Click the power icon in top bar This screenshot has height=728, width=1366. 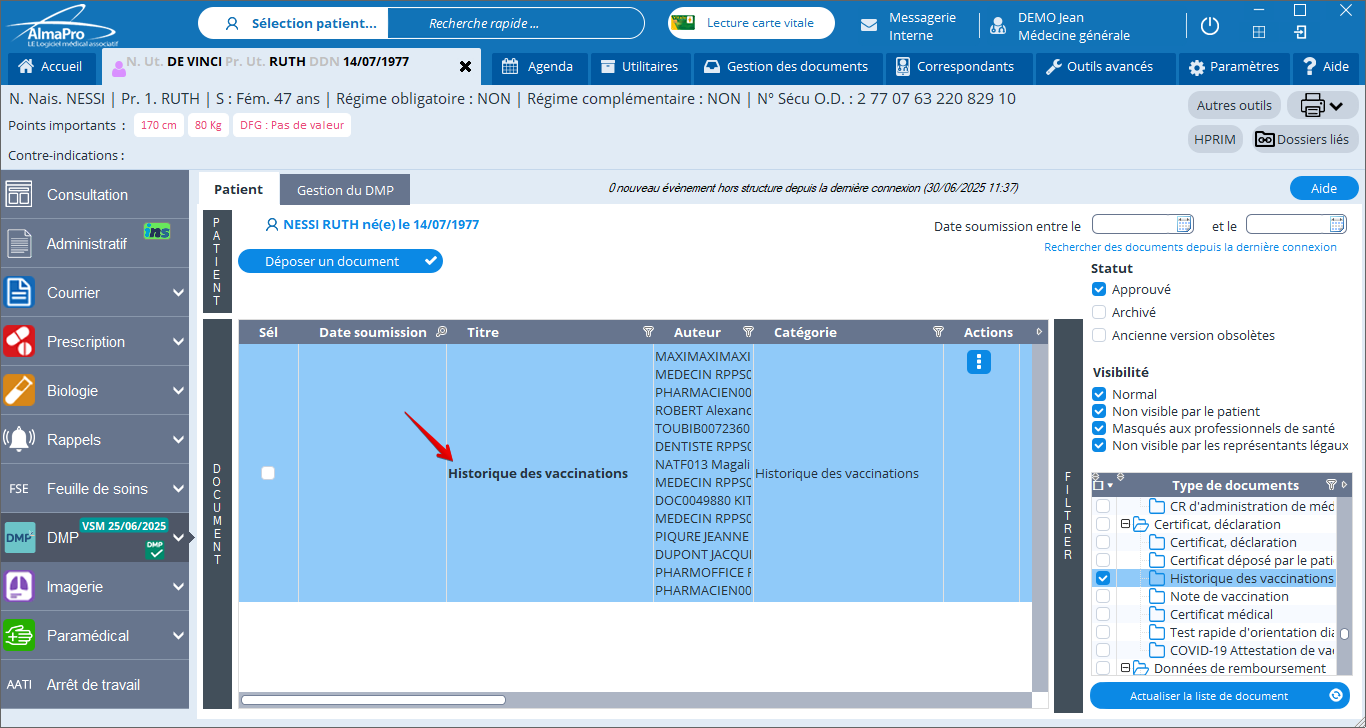[x=1209, y=27]
